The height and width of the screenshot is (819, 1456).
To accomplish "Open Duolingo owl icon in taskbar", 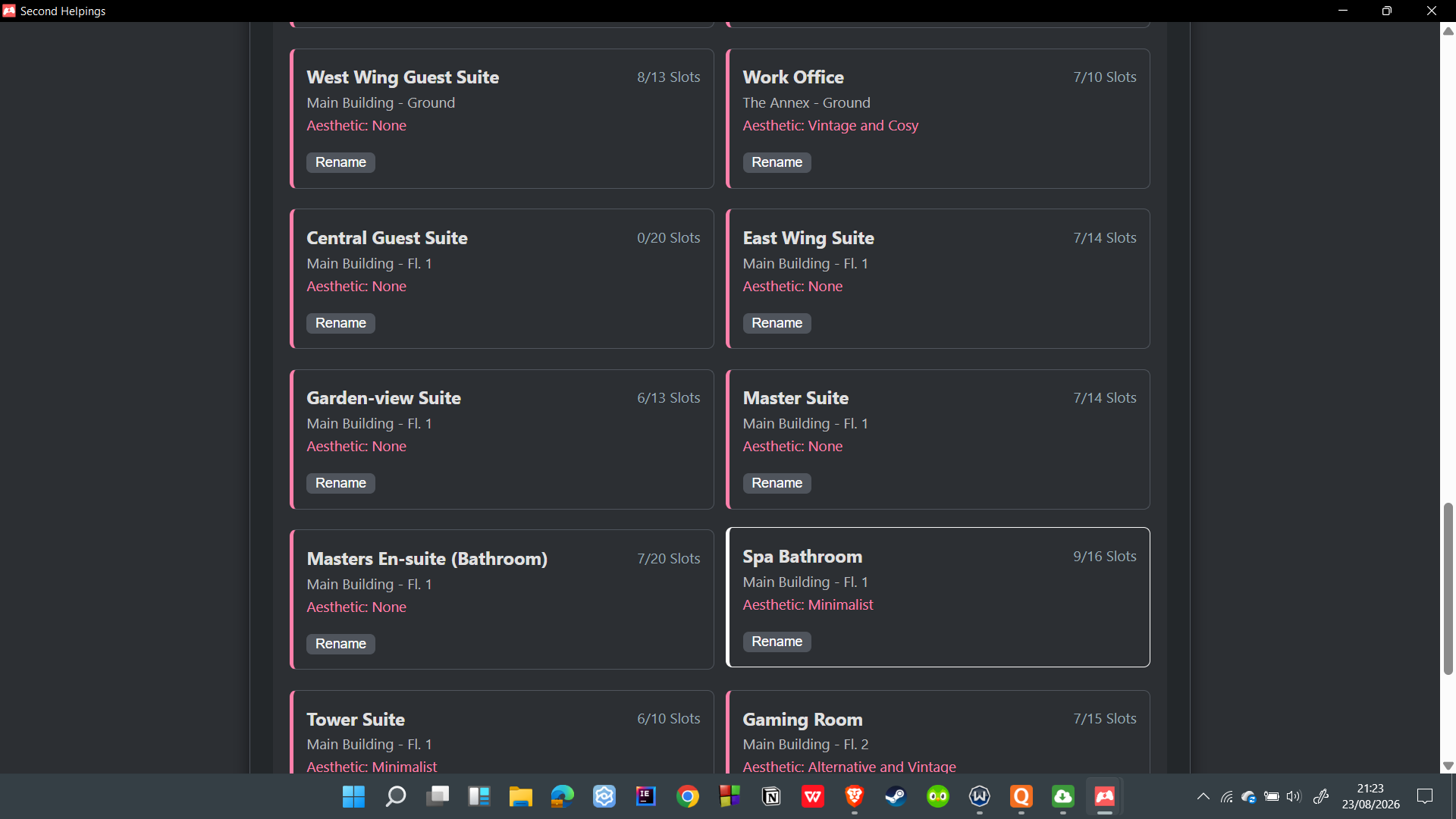I will tap(938, 796).
